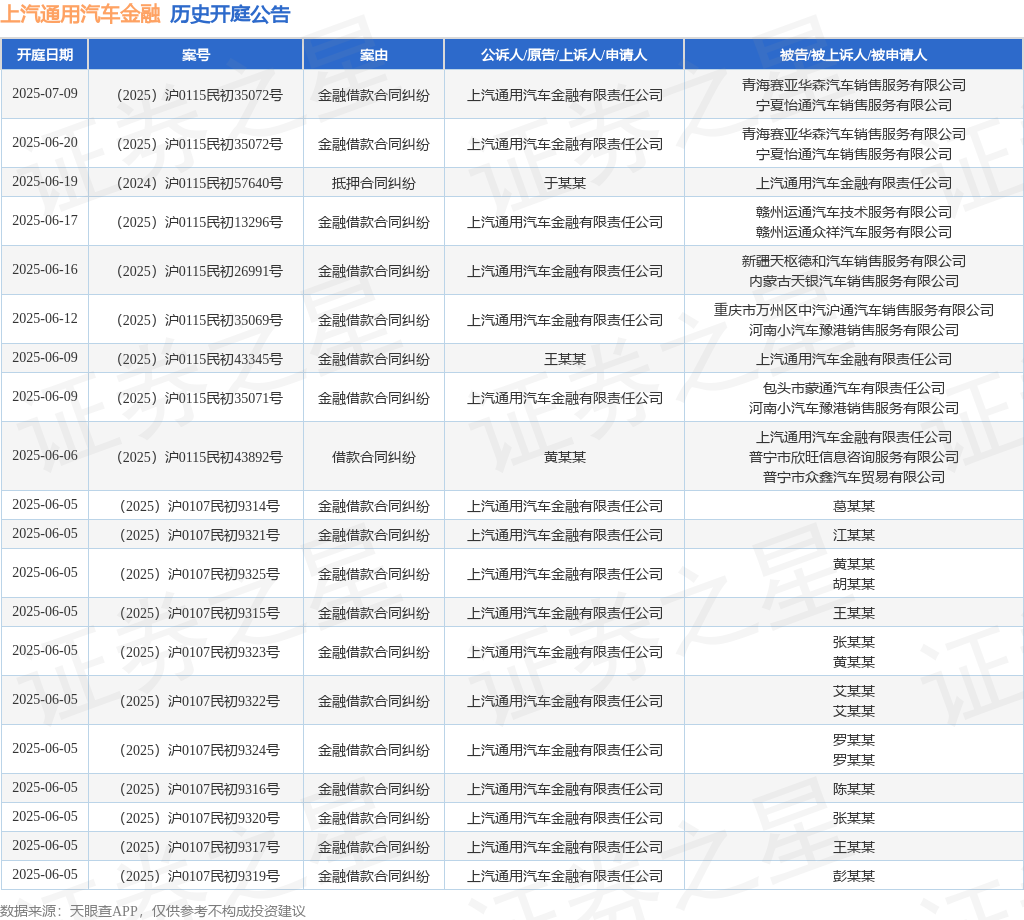Image resolution: width=1024 pixels, height=920 pixels.
Task: Select the date 2025-06-16
Action: 44,270
